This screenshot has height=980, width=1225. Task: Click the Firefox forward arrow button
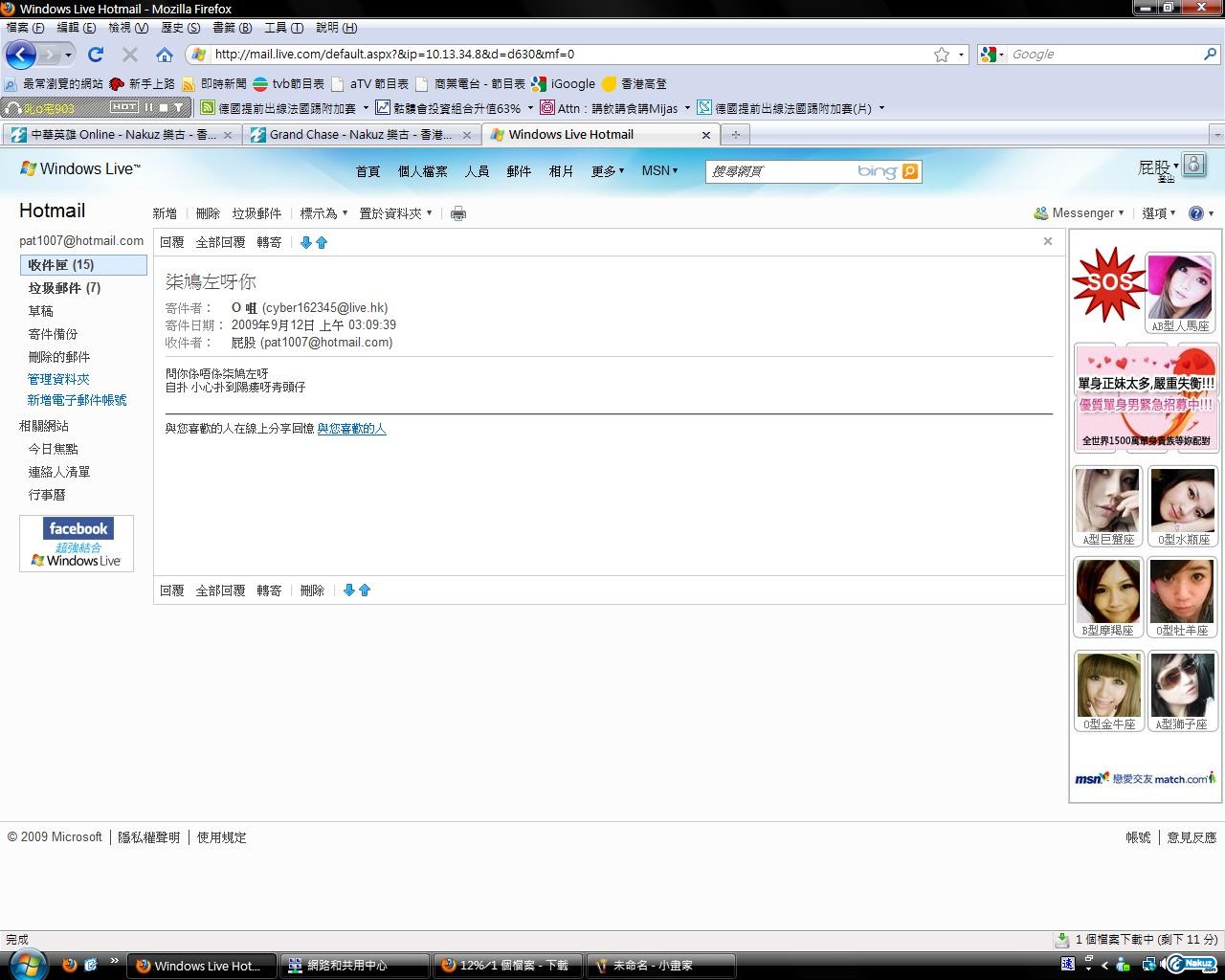pyautogui.click(x=51, y=55)
